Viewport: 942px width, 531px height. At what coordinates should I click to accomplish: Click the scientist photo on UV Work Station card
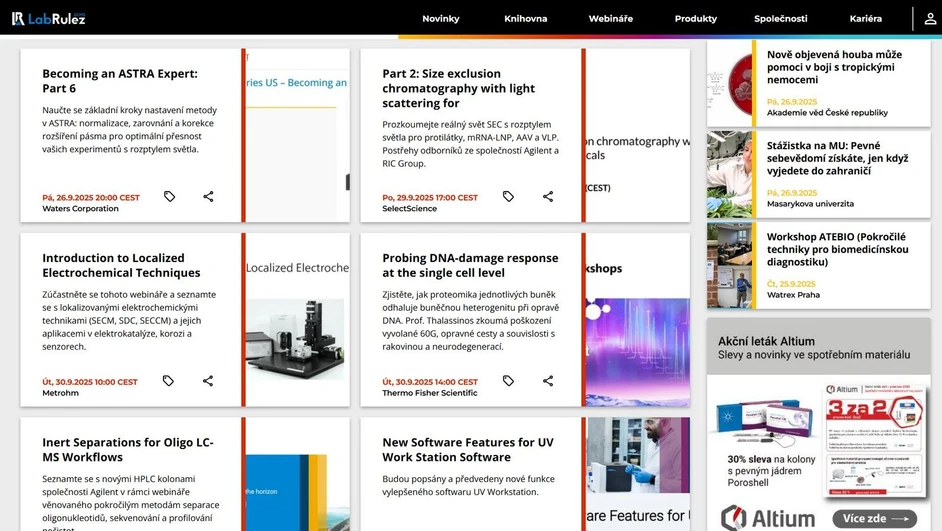coord(638,455)
